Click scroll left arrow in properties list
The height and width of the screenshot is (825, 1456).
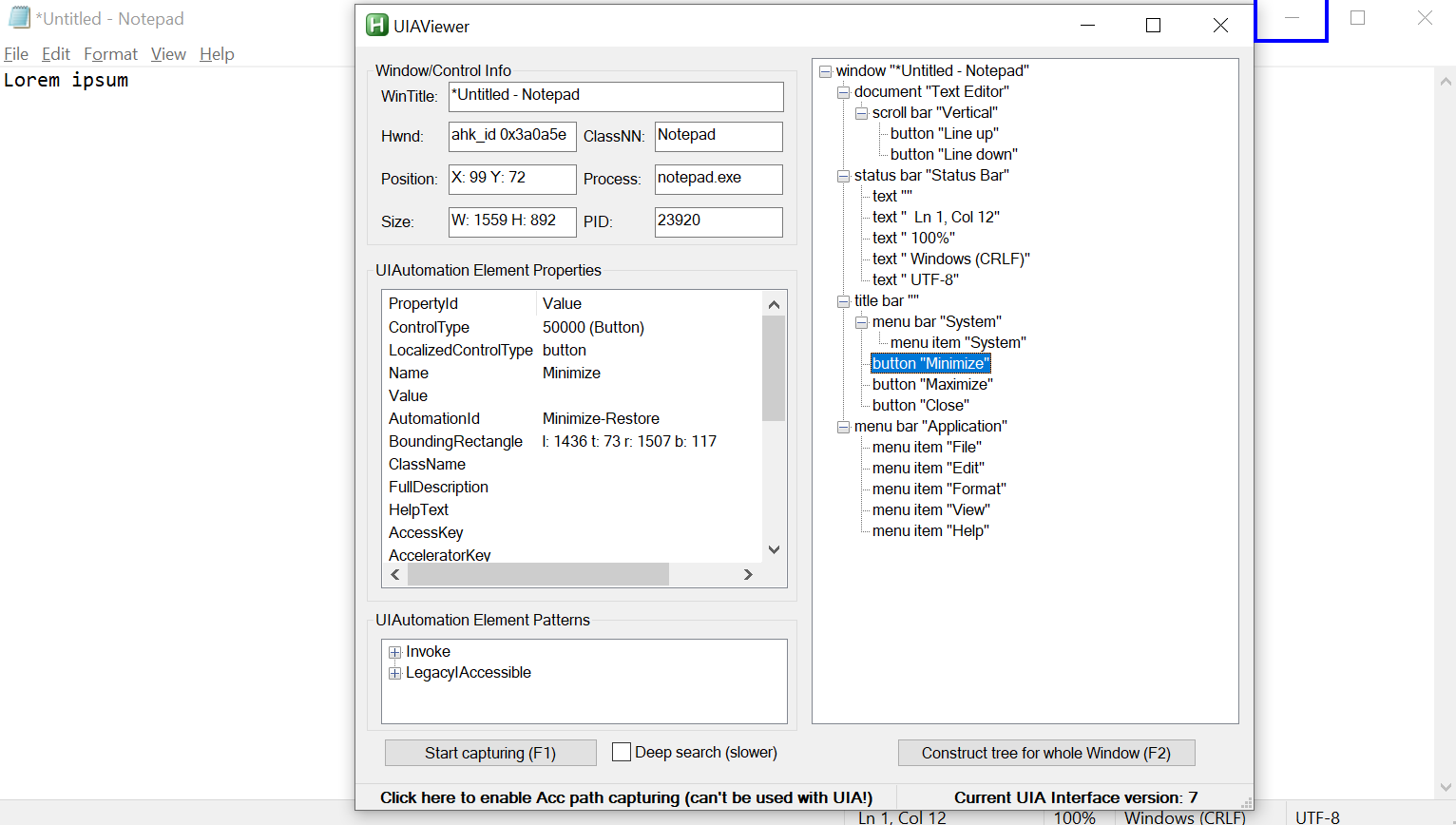click(x=395, y=574)
